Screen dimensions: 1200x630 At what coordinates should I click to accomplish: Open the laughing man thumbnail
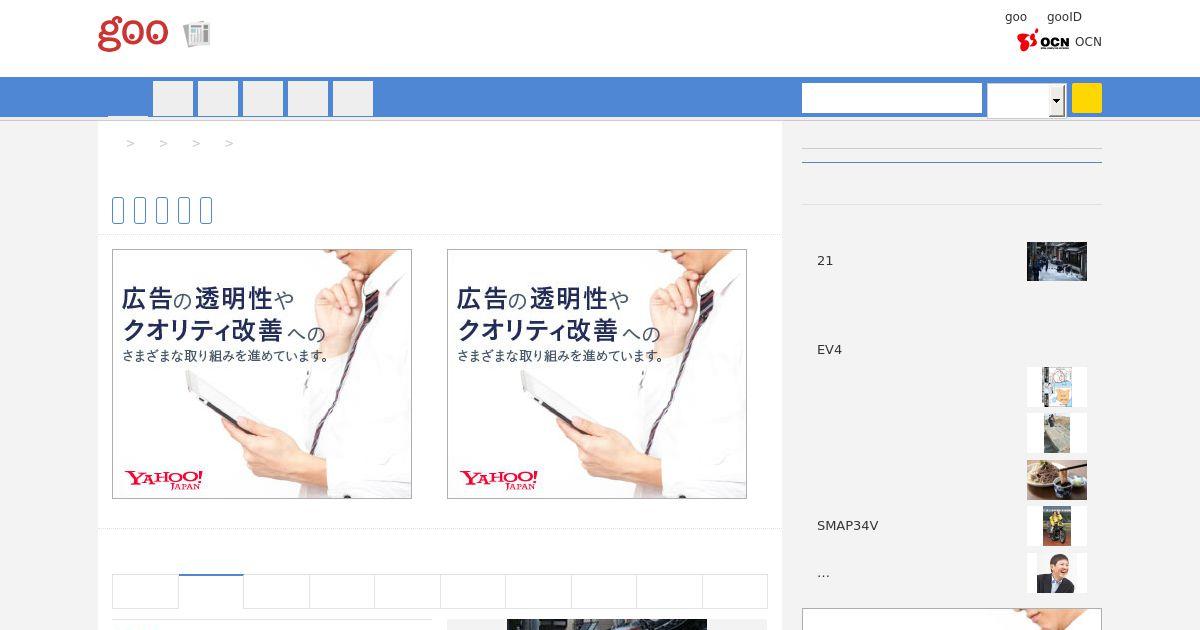[1057, 573]
